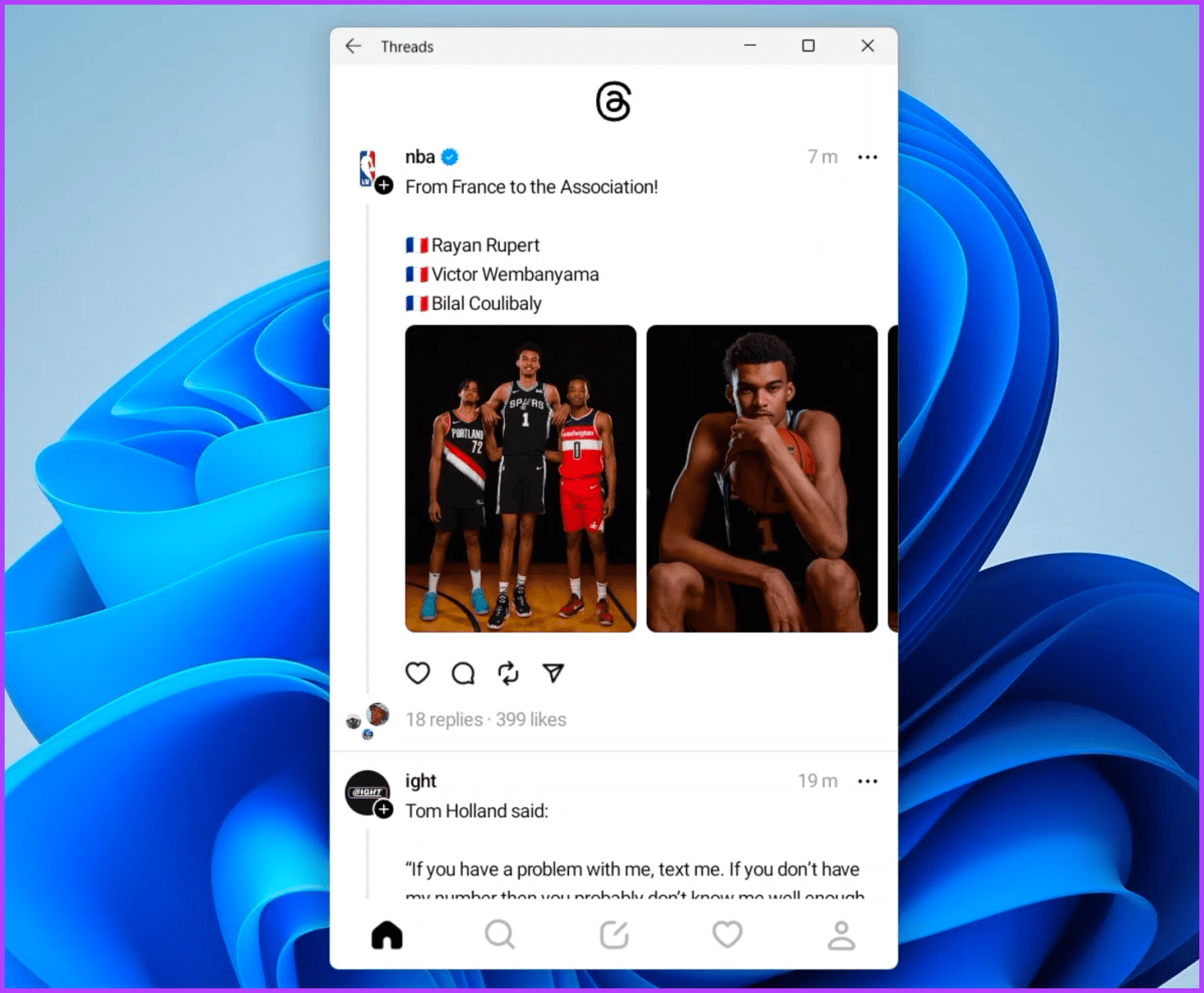View the 18 replies on the nba post
Image resolution: width=1204 pixels, height=993 pixels.
tap(444, 719)
